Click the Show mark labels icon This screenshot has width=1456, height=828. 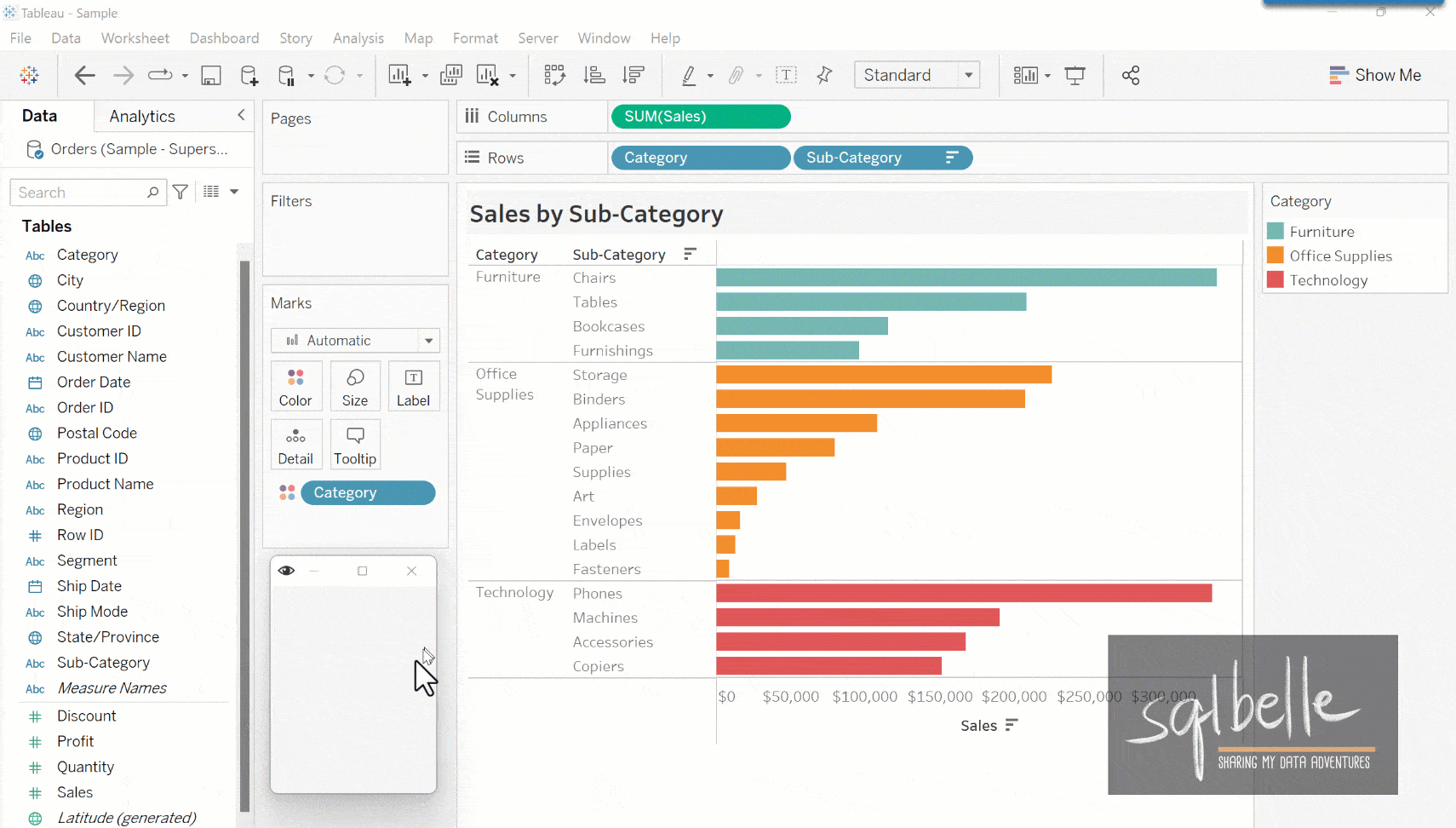787,75
